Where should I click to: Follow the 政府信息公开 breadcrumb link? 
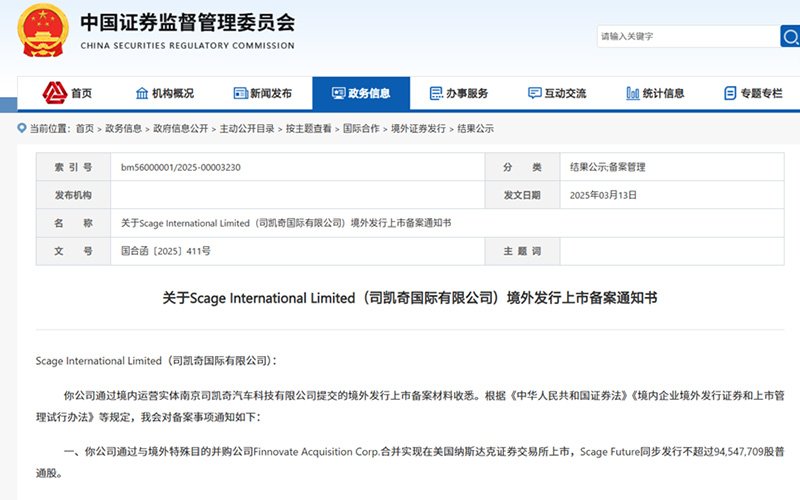pyautogui.click(x=180, y=129)
